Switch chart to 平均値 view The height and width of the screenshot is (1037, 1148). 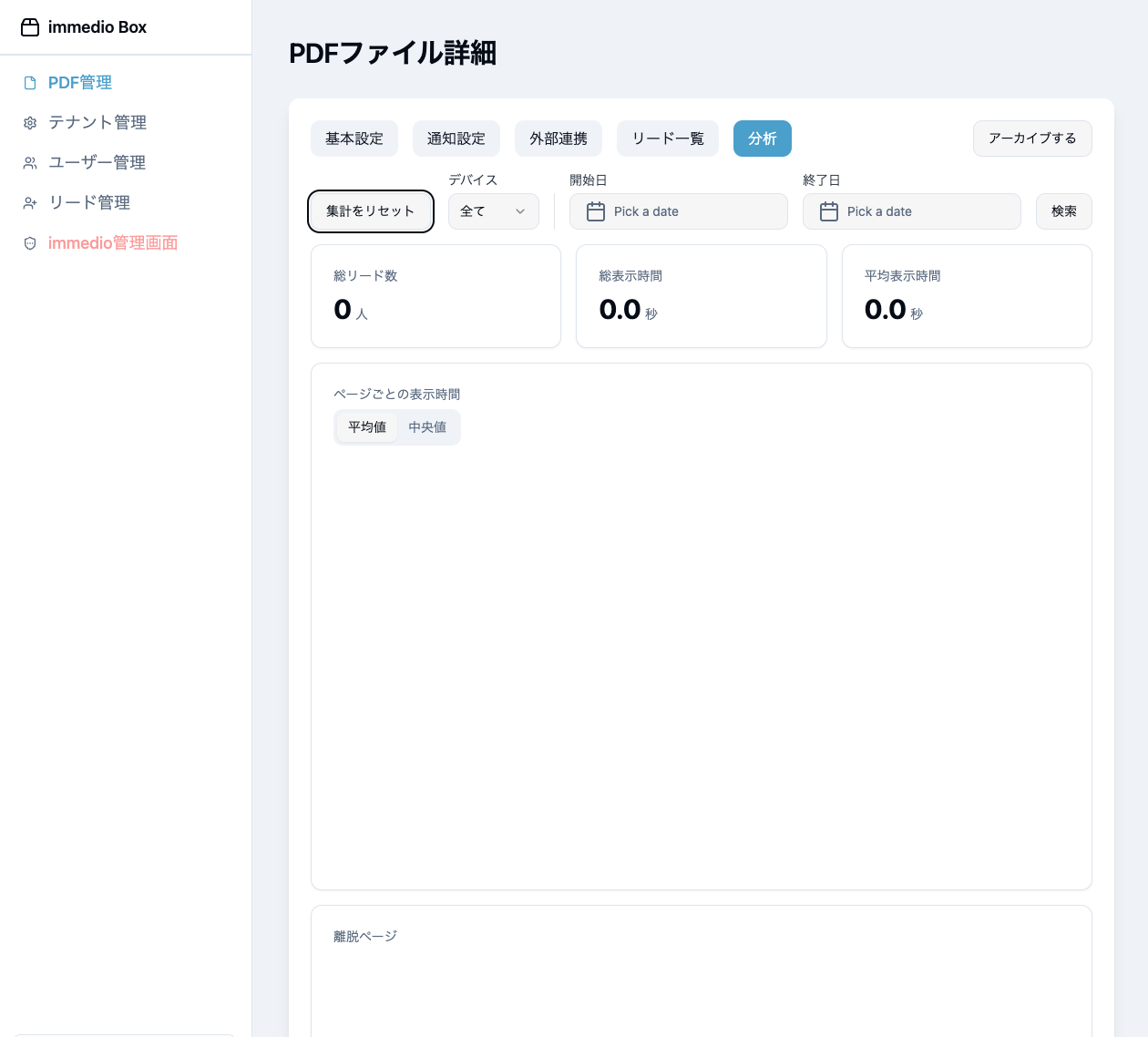(x=367, y=427)
